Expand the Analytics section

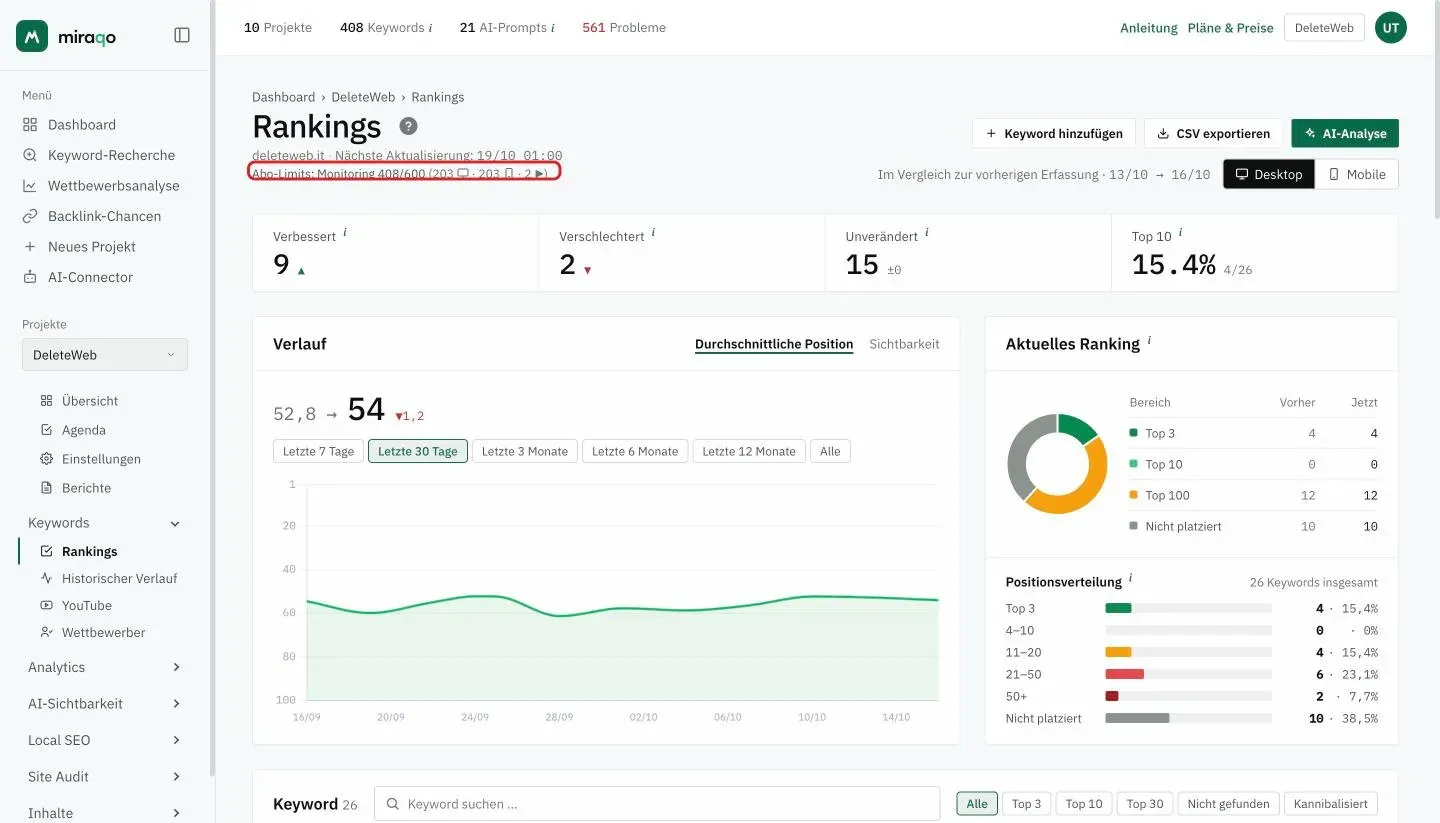coord(176,667)
